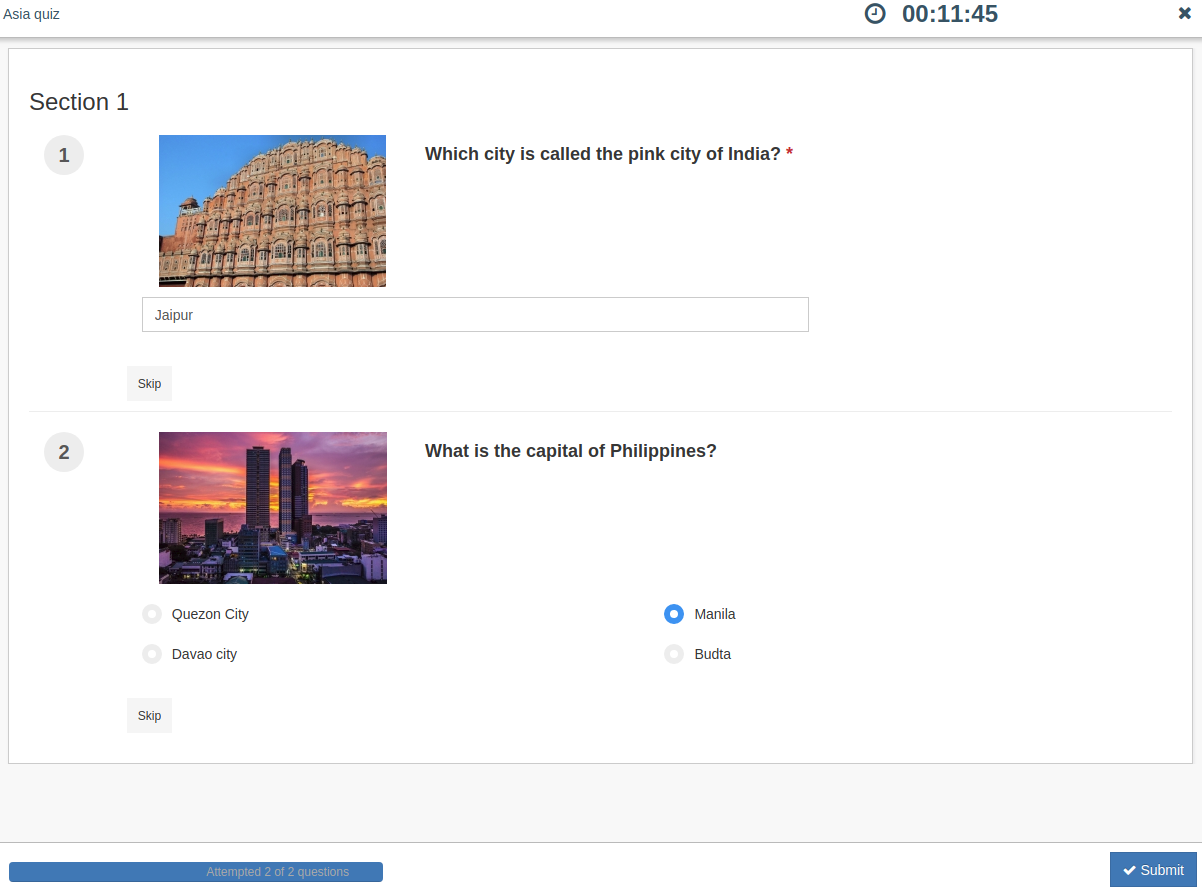Click the Section 1 heading
Screen dimensions: 1202x894
coord(79,102)
